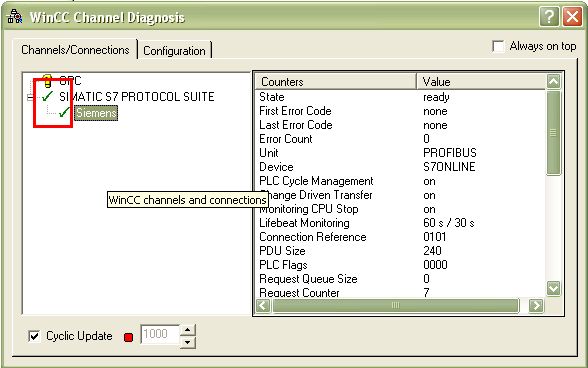This screenshot has width=588, height=368.
Task: Select the Siemens connection in the tree
Action: pos(96,113)
